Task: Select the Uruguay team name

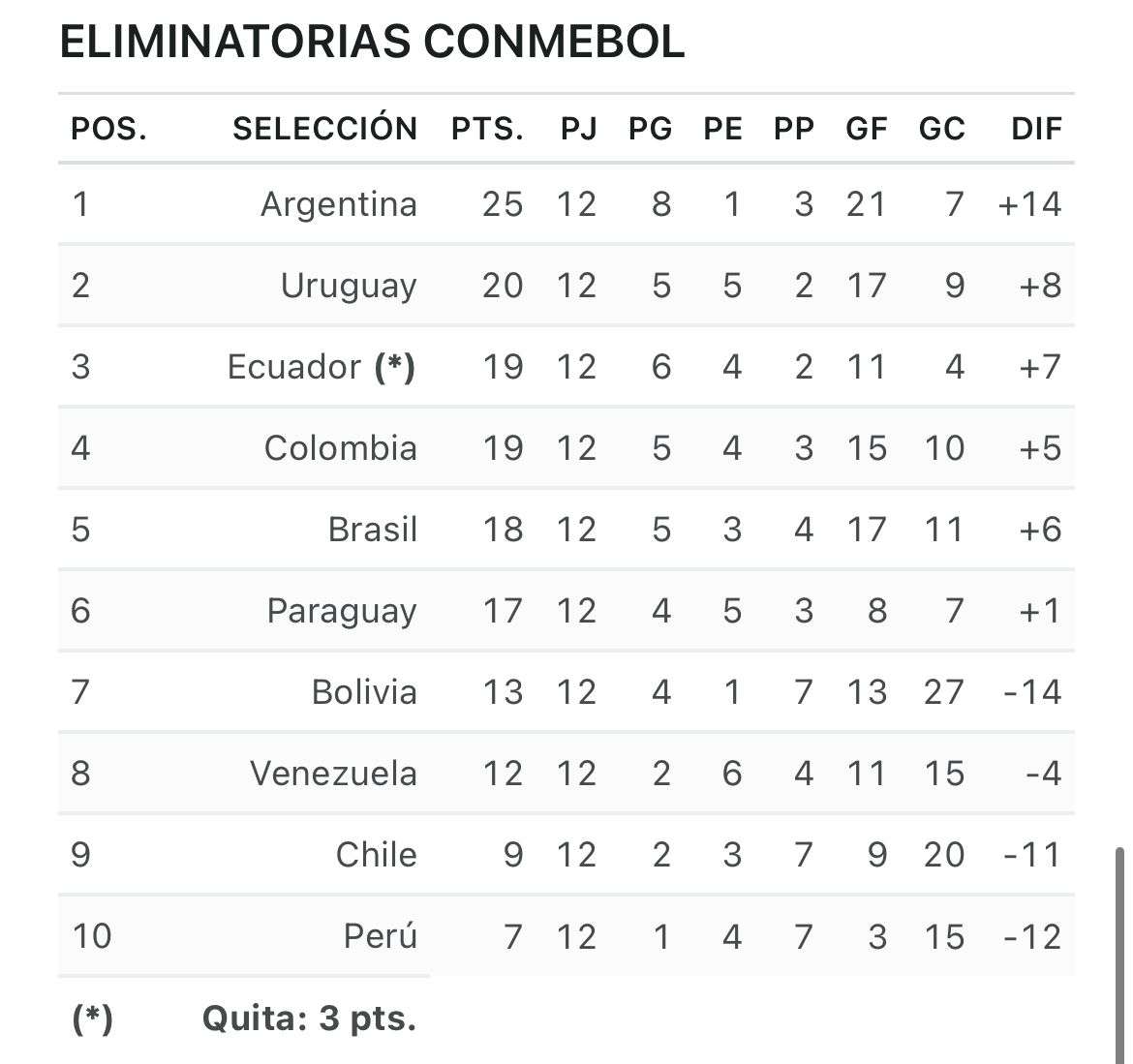Action: pyautogui.click(x=349, y=286)
